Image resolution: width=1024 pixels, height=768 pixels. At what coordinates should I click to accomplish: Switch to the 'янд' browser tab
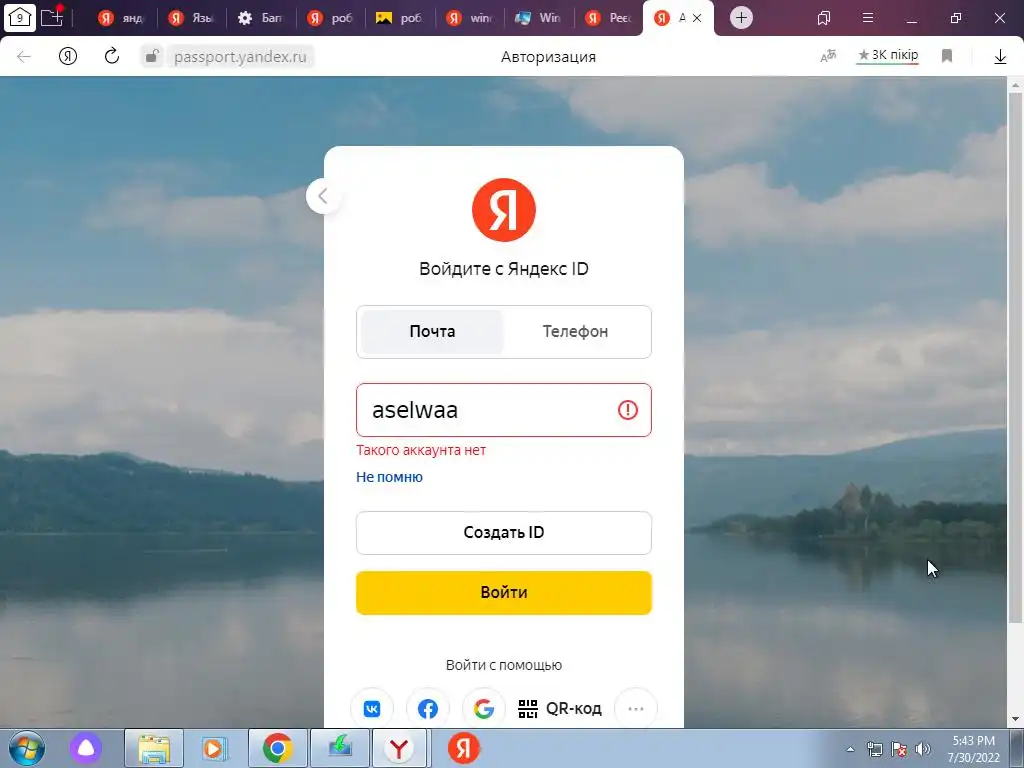[x=121, y=18]
